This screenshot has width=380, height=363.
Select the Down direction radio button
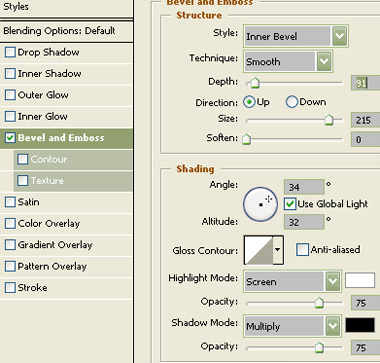tap(292, 102)
